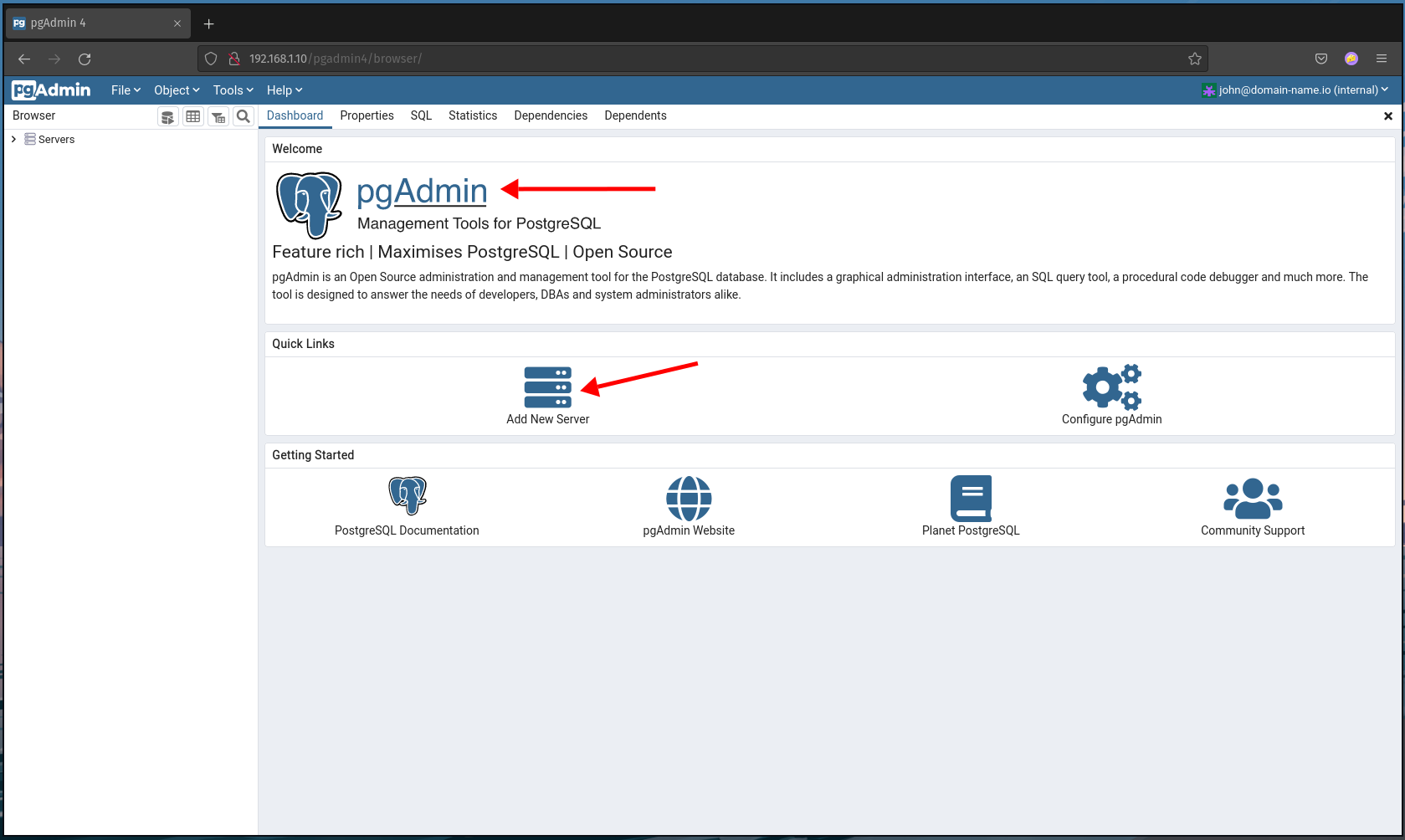Select the Servers label in tree
Viewport: 1405px width, 840px height.
tap(56, 140)
